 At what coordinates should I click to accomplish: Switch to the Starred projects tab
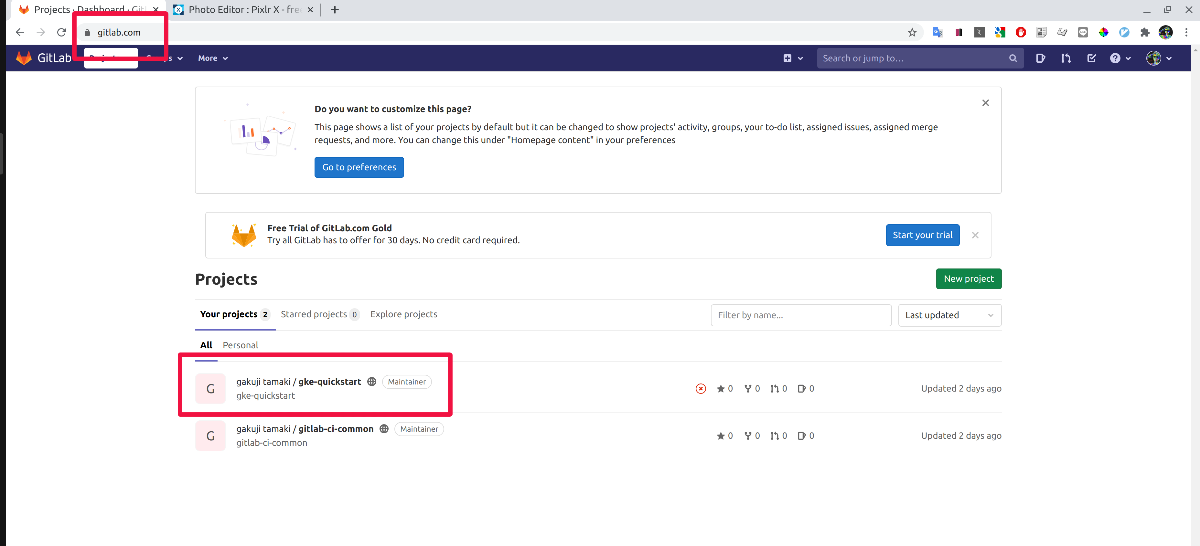(320, 314)
